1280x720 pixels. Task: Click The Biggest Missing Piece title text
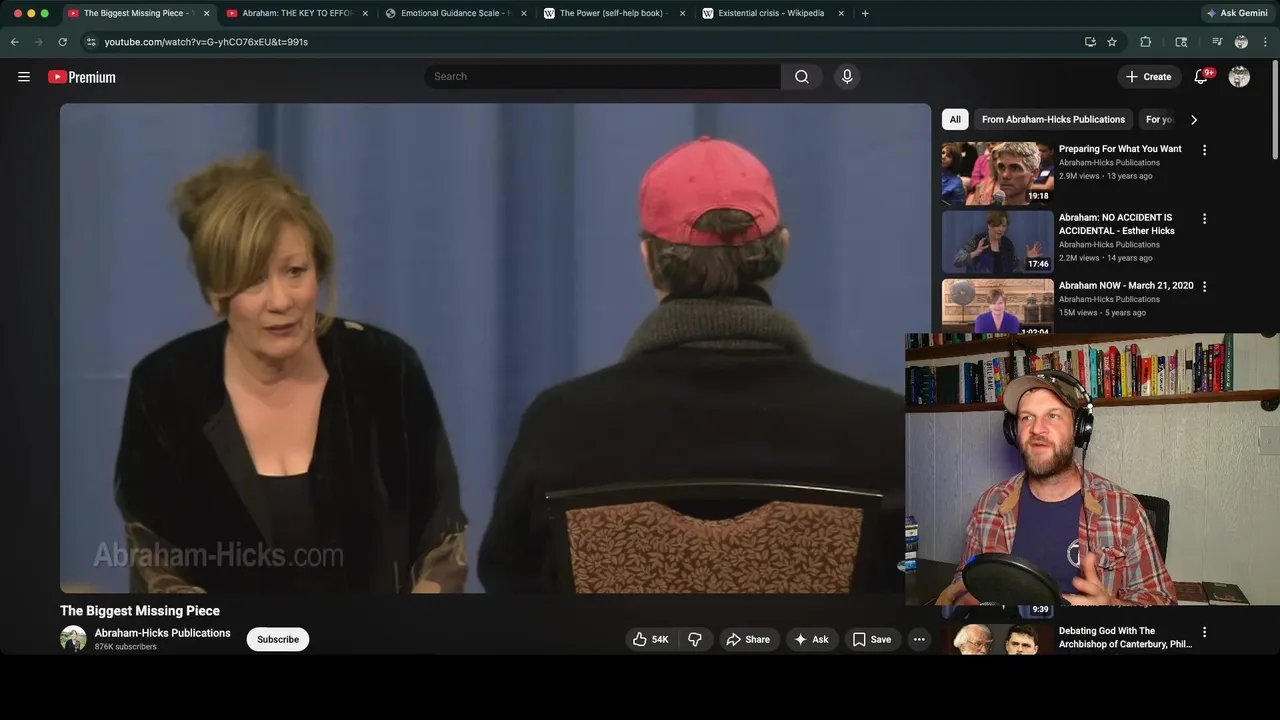coord(140,611)
